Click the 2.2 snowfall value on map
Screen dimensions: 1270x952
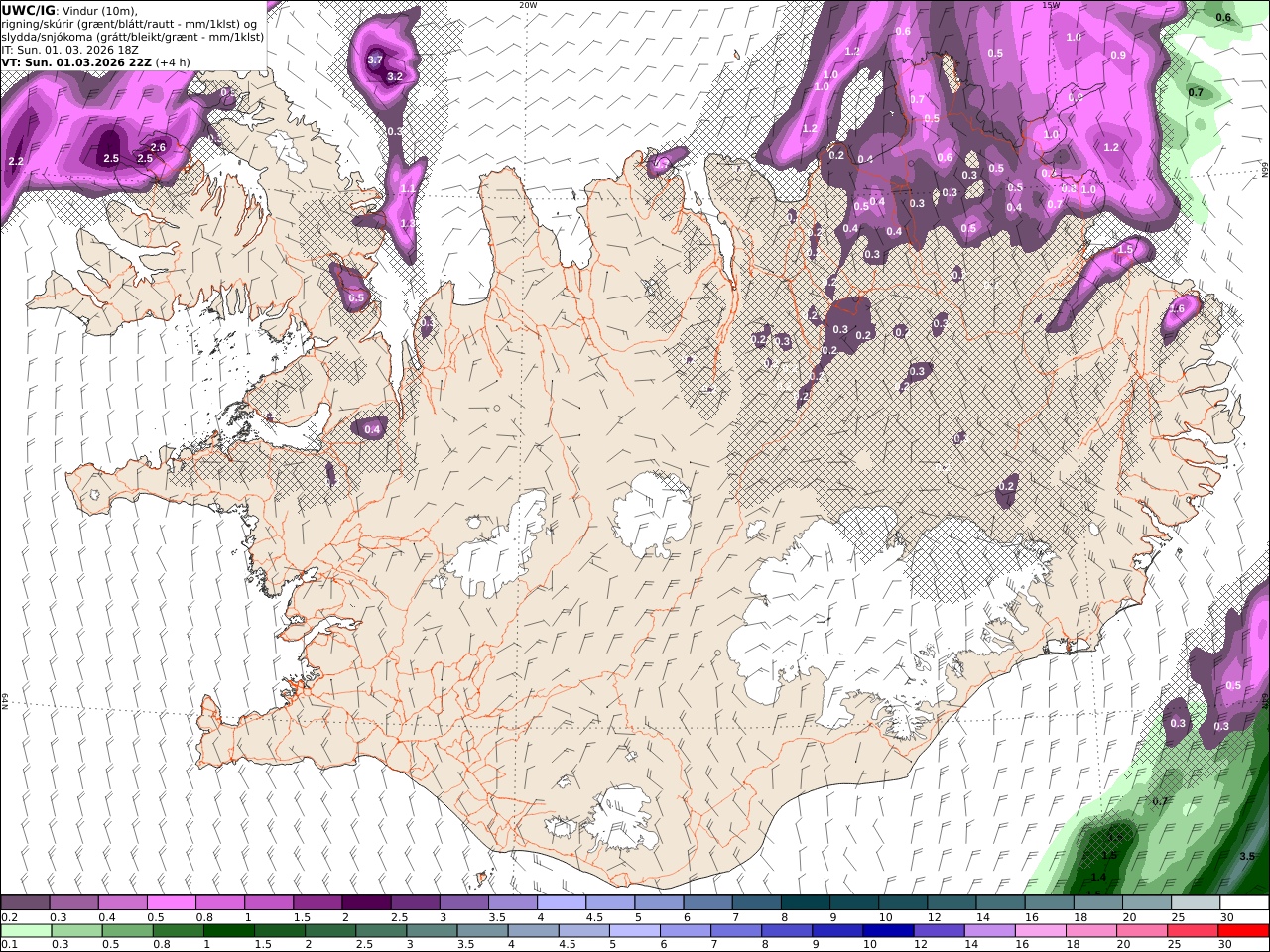click(15, 161)
